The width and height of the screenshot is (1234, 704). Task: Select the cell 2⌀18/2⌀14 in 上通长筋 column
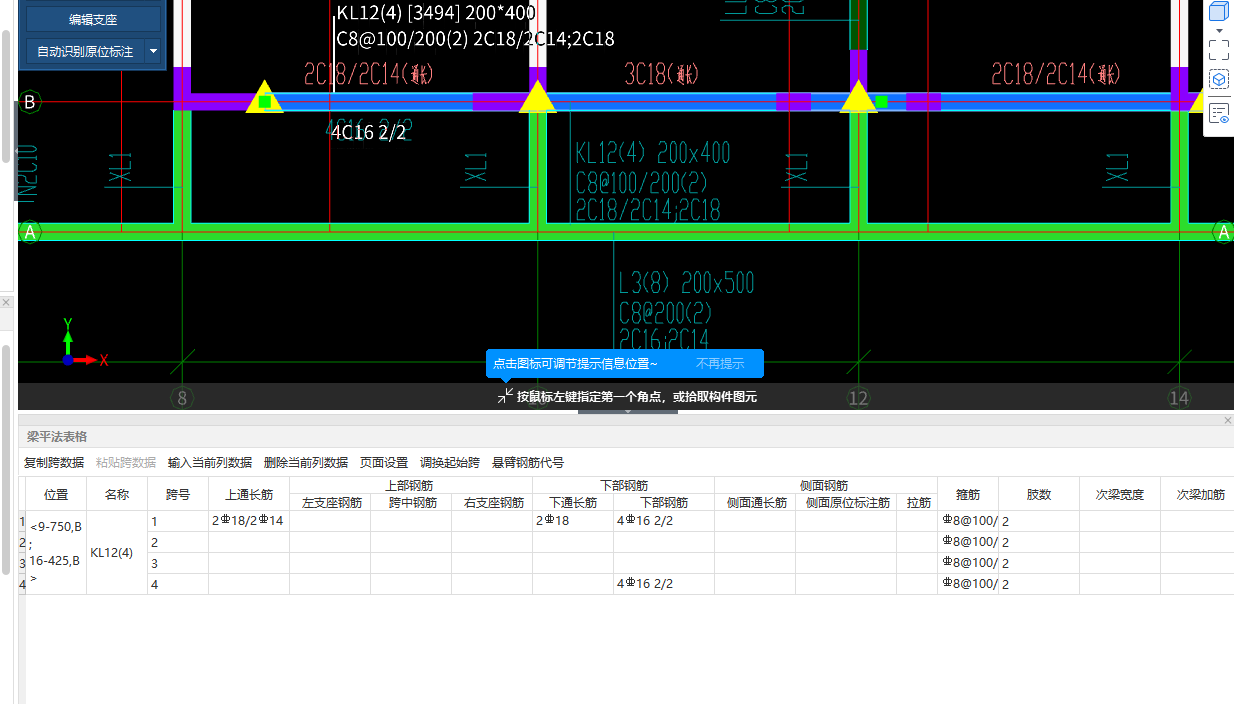[x=249, y=521]
